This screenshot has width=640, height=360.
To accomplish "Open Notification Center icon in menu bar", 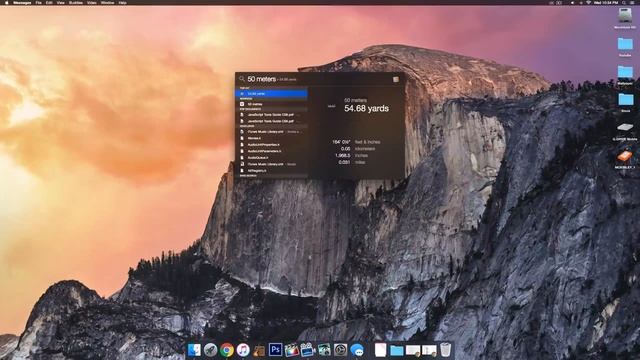I will point(633,2).
